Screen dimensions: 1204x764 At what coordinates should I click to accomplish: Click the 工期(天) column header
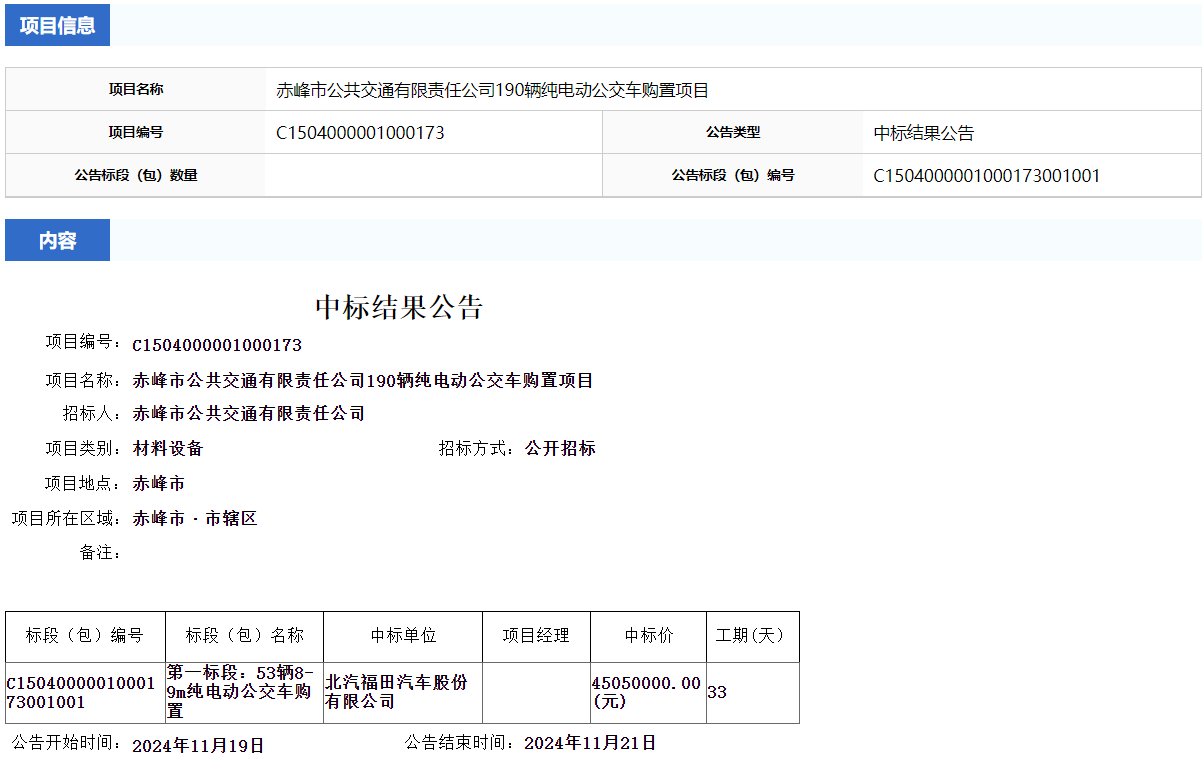click(x=753, y=636)
